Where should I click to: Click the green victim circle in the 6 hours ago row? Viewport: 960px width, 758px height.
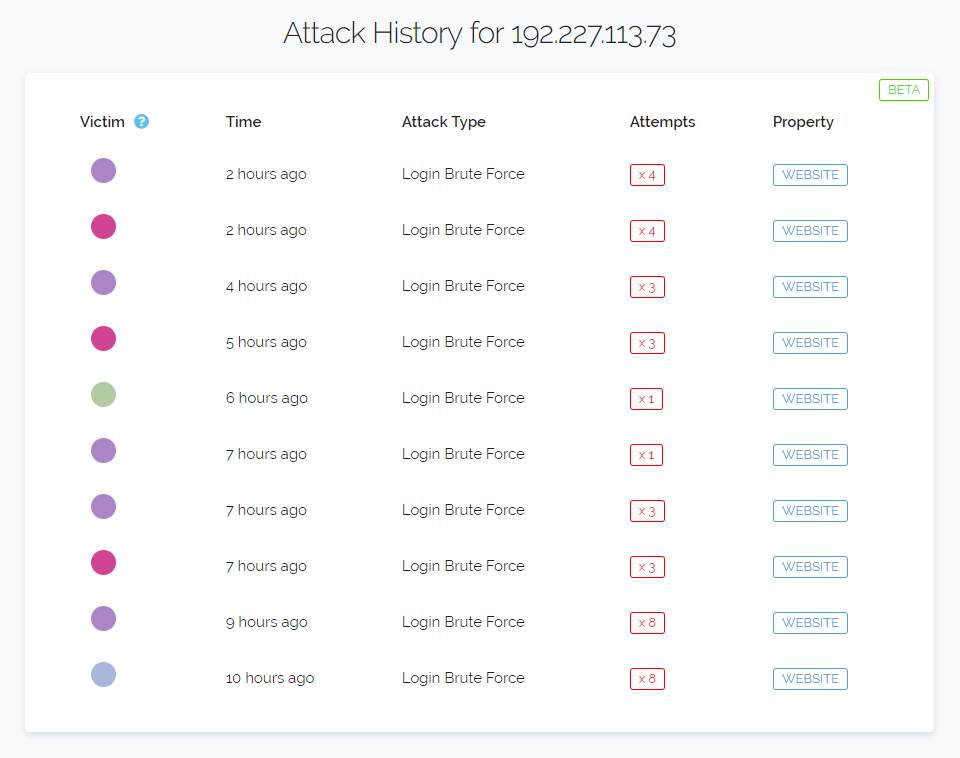pyautogui.click(x=103, y=395)
